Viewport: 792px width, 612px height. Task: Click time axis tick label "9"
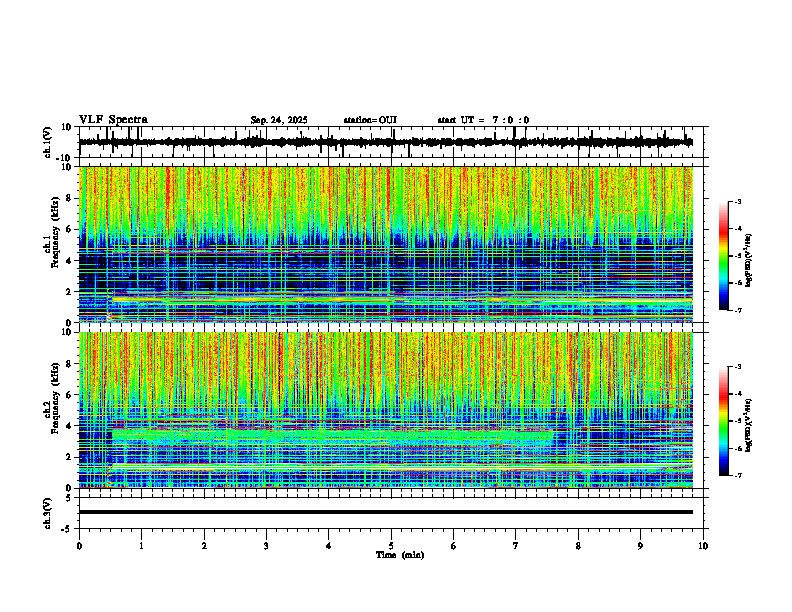tap(640, 546)
